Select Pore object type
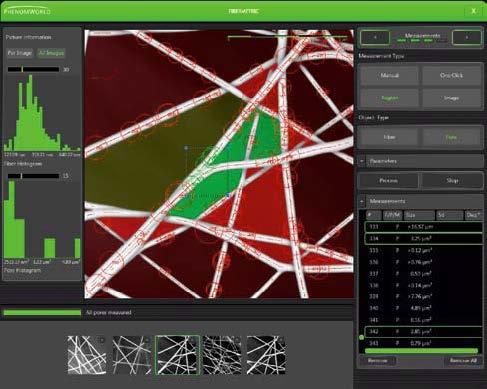 (x=451, y=137)
